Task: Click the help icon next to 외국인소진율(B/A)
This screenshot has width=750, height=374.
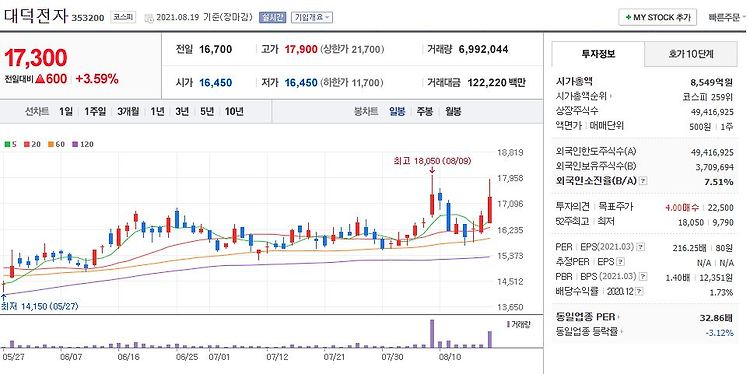Action: click(643, 181)
